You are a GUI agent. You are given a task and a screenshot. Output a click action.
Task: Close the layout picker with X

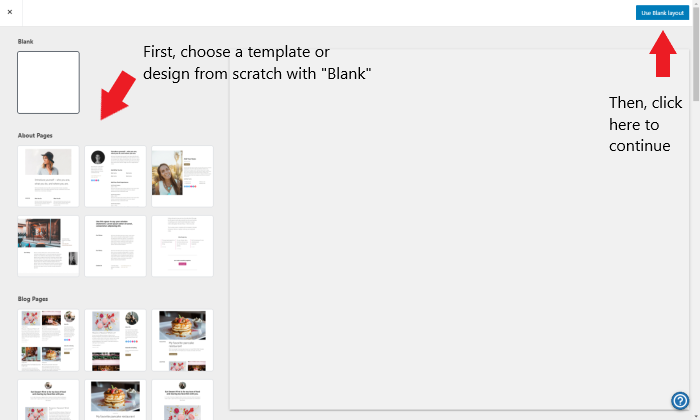[10, 12]
